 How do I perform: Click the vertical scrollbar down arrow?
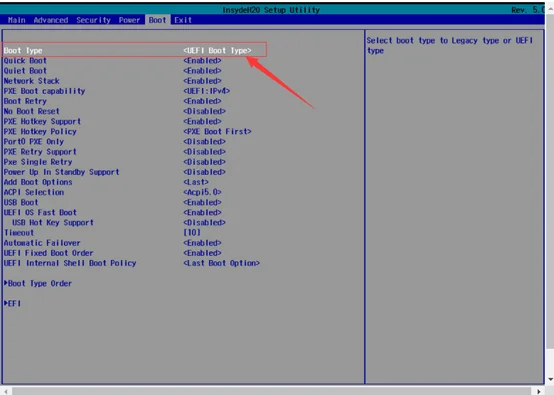550,379
